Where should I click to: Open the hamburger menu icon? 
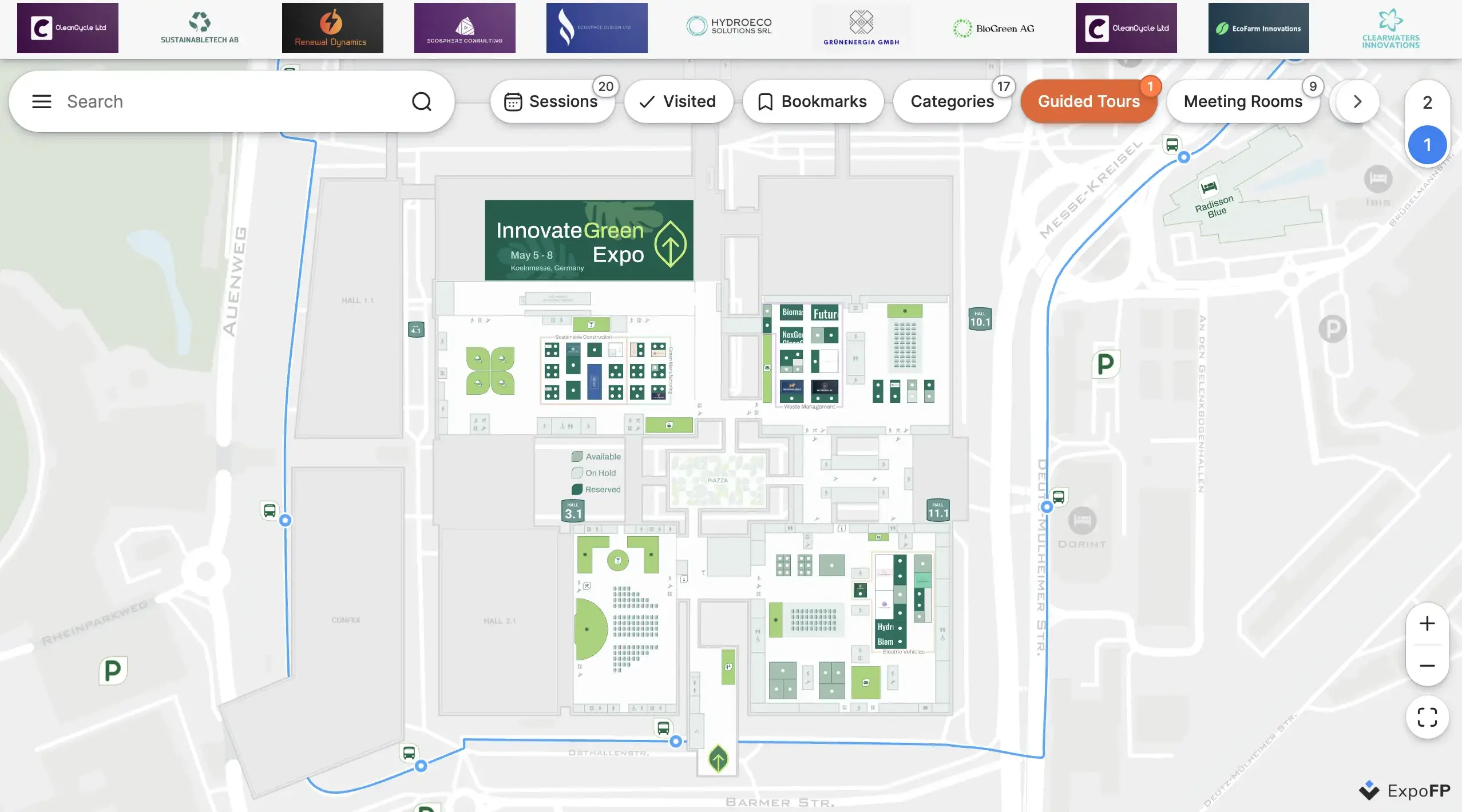(x=41, y=102)
